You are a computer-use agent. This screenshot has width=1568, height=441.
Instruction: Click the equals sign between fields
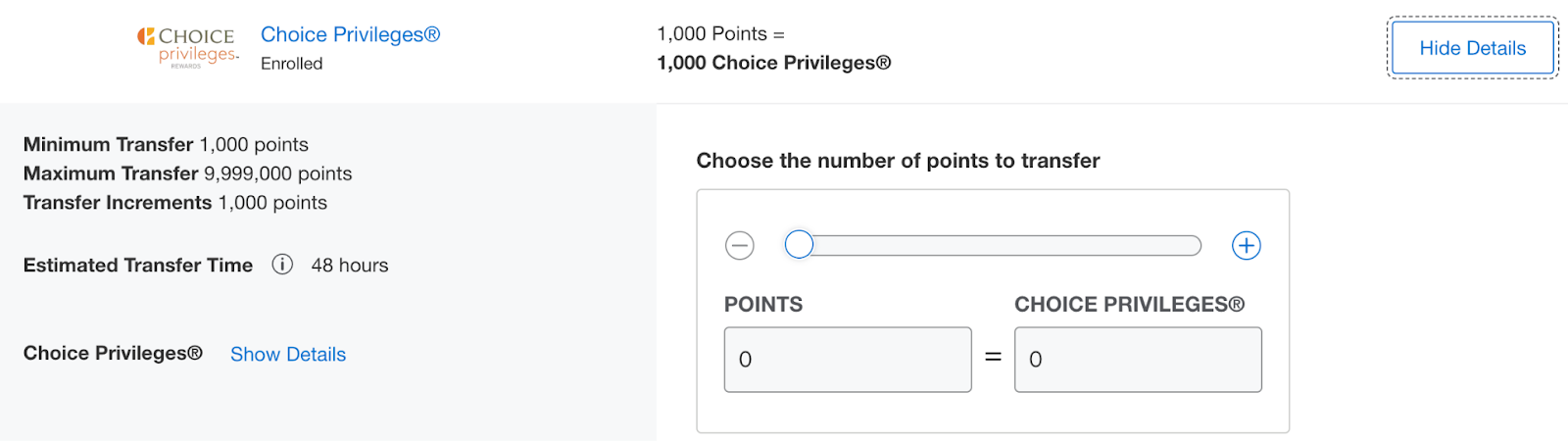pos(993,358)
